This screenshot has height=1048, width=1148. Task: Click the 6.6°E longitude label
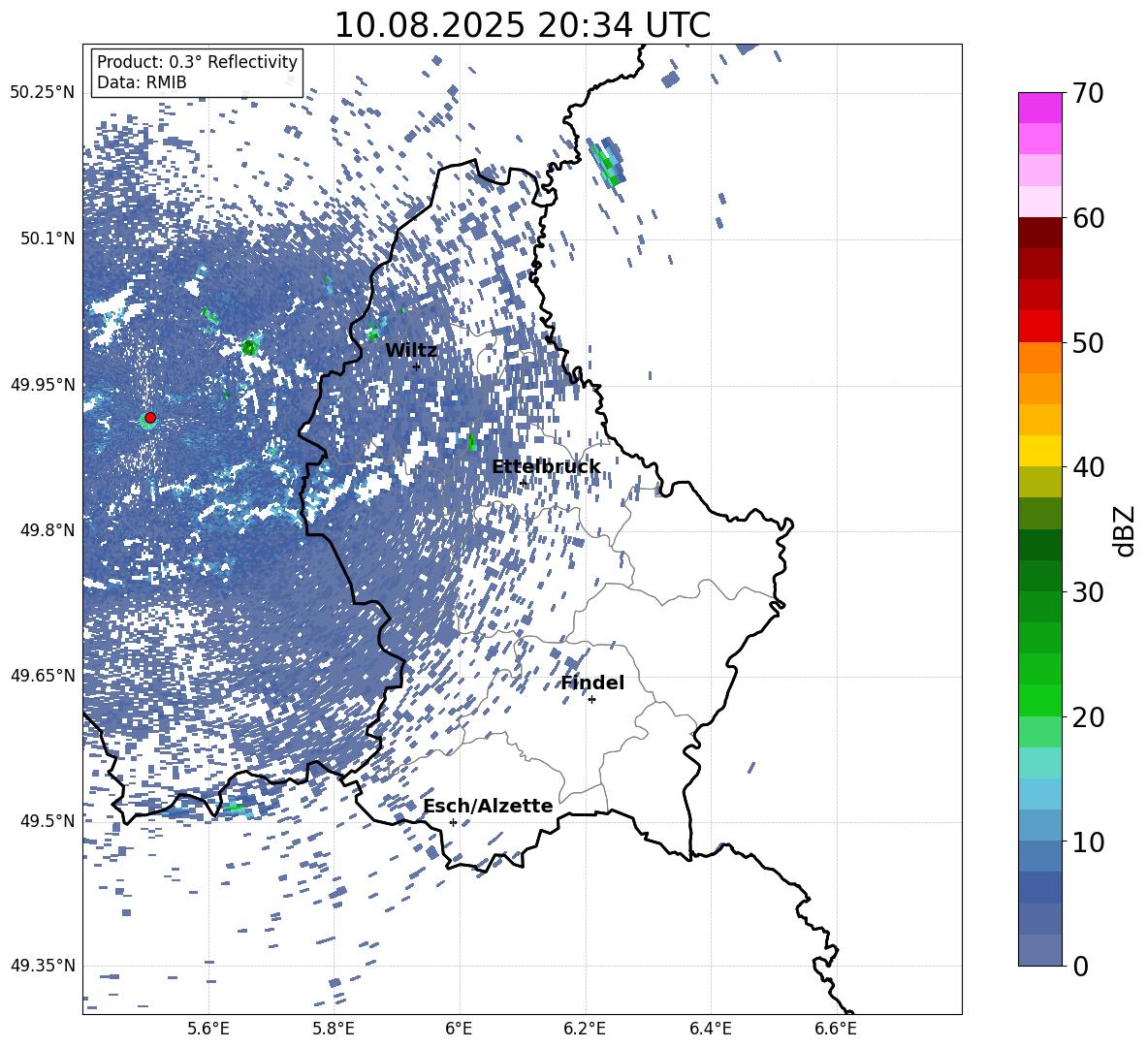pyautogui.click(x=836, y=1029)
